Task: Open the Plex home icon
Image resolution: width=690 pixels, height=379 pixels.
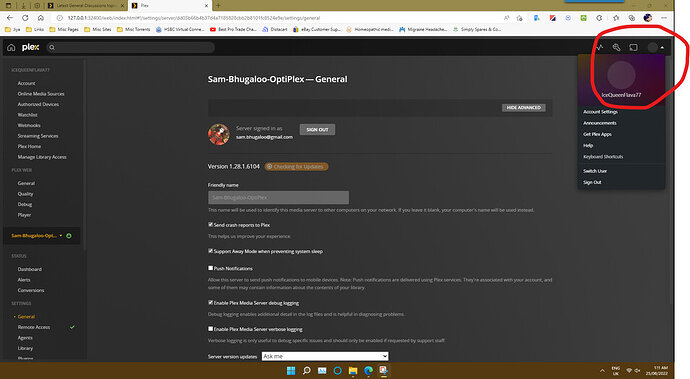Action: pyautogui.click(x=11, y=47)
